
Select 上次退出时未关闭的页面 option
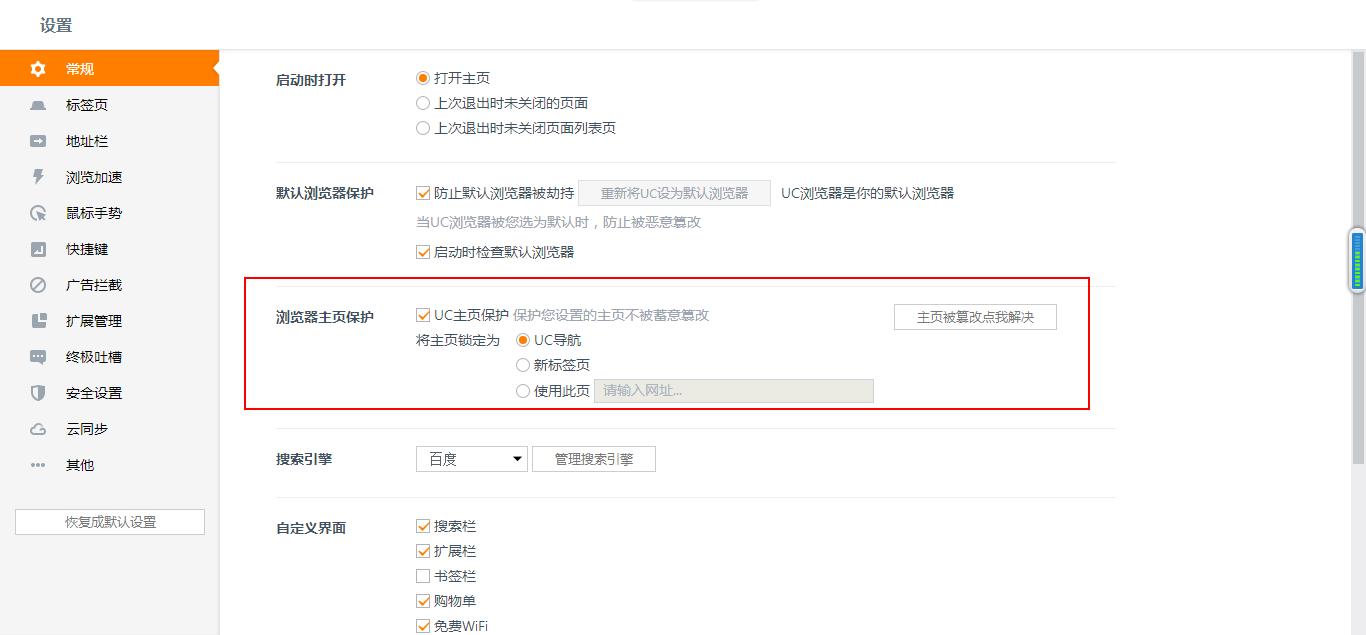tap(423, 103)
